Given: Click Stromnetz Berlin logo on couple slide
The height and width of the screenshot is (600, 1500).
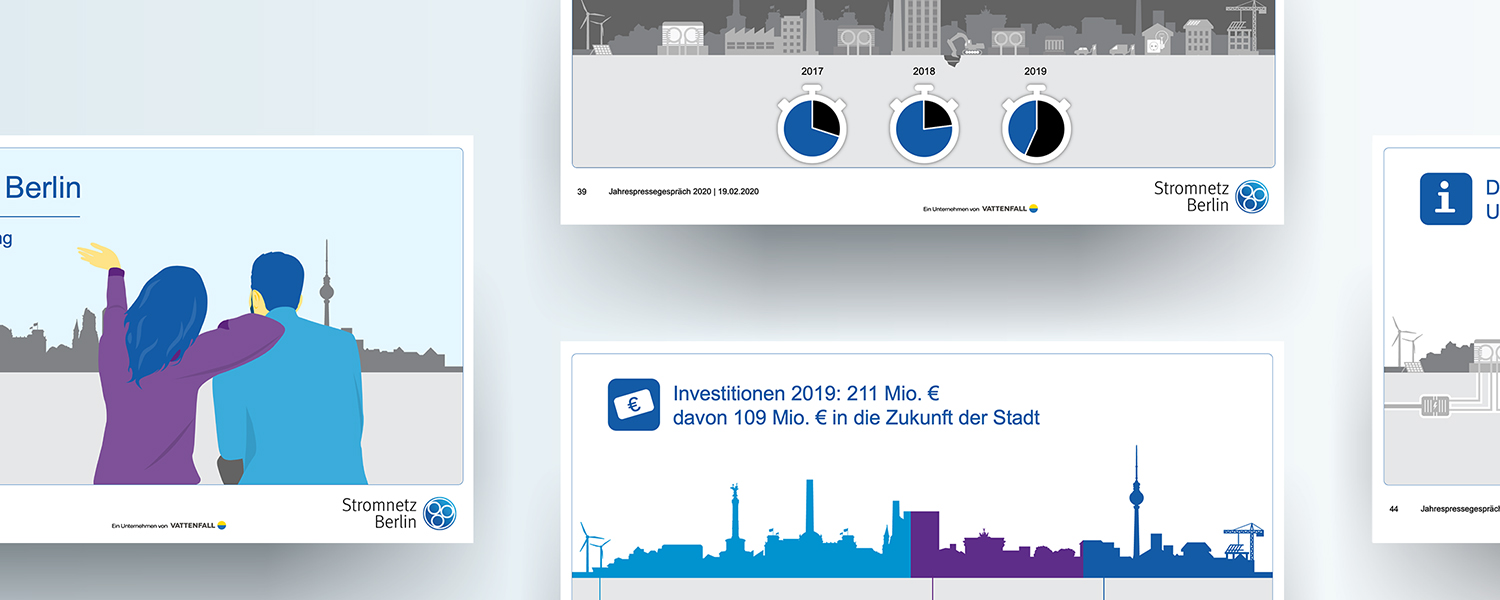Looking at the screenshot, I should [x=399, y=513].
